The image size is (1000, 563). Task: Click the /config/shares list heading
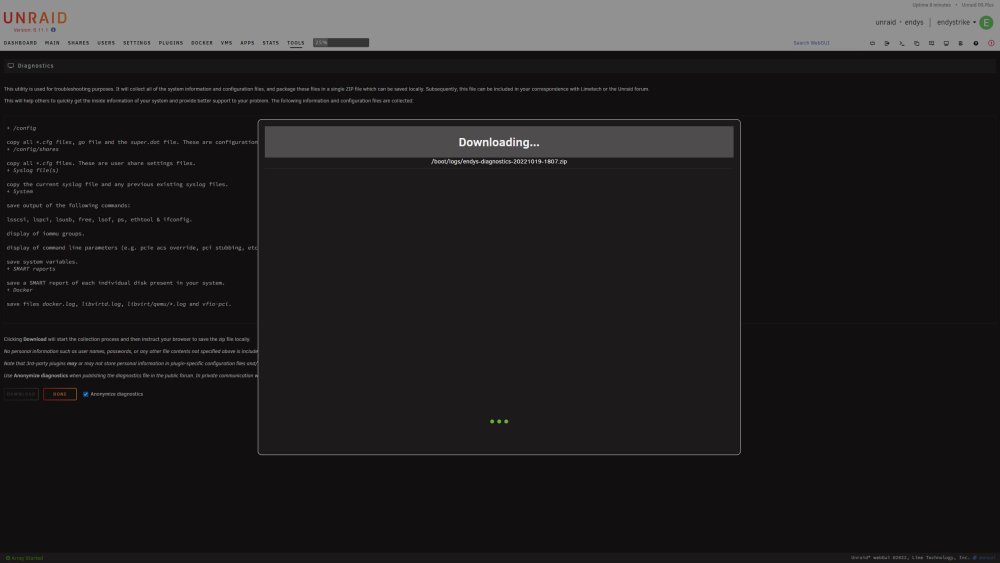click(36, 149)
